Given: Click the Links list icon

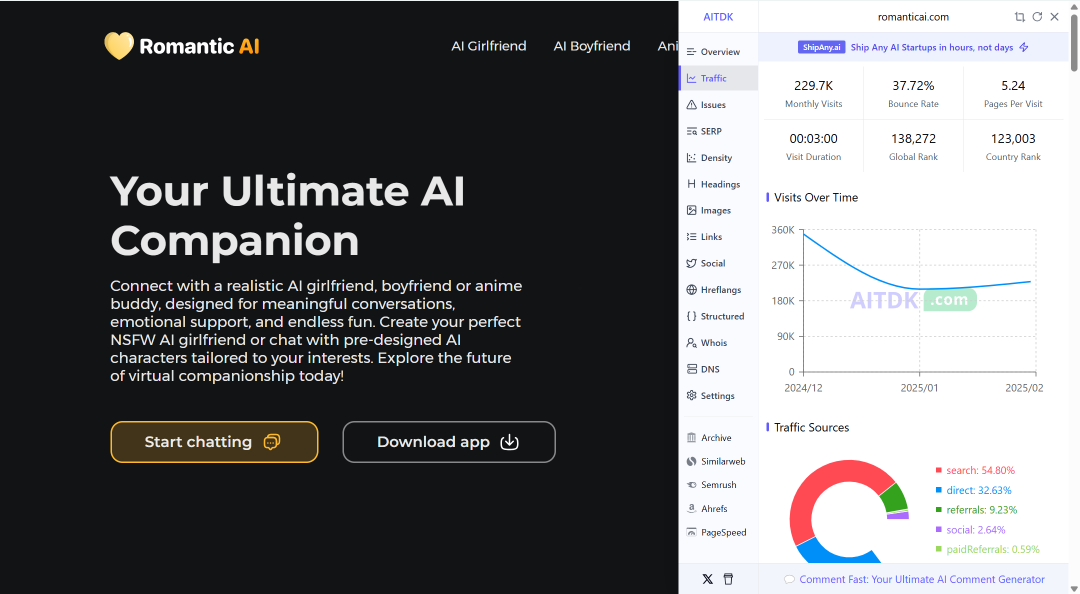Looking at the screenshot, I should 692,236.
